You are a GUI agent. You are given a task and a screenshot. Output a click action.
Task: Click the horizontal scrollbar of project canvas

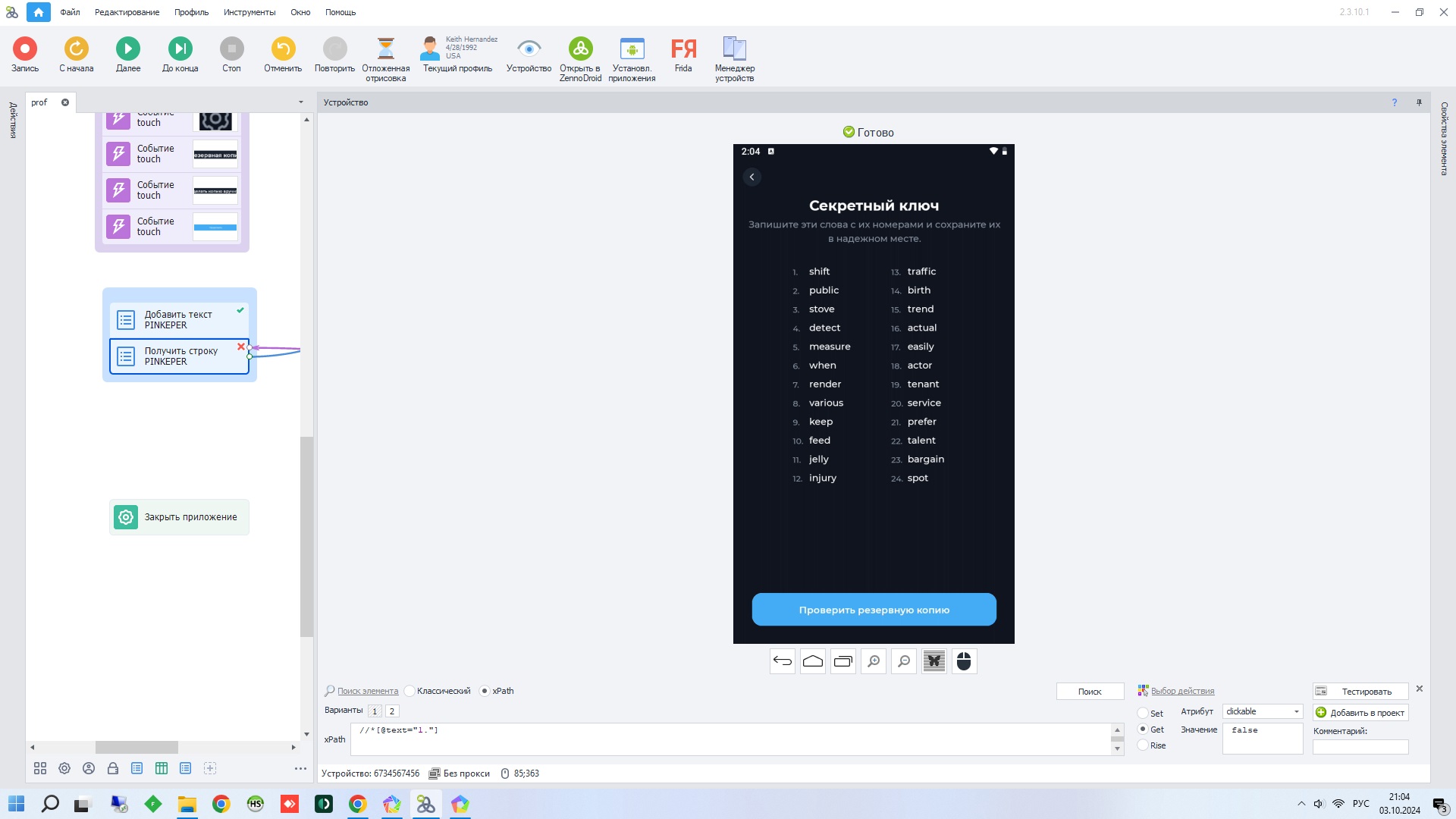click(136, 747)
